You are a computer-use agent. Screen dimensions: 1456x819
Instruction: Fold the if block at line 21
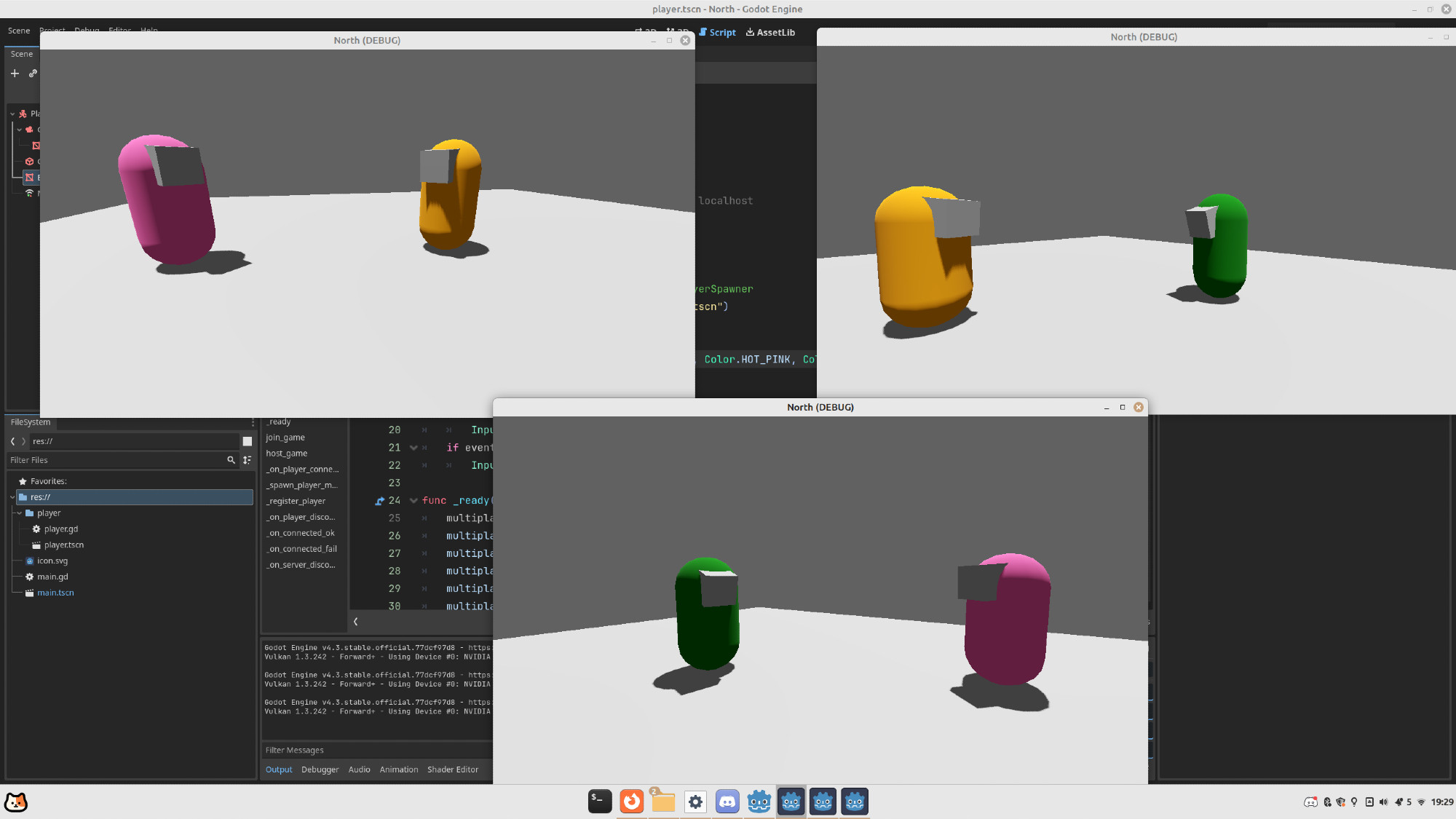point(414,448)
